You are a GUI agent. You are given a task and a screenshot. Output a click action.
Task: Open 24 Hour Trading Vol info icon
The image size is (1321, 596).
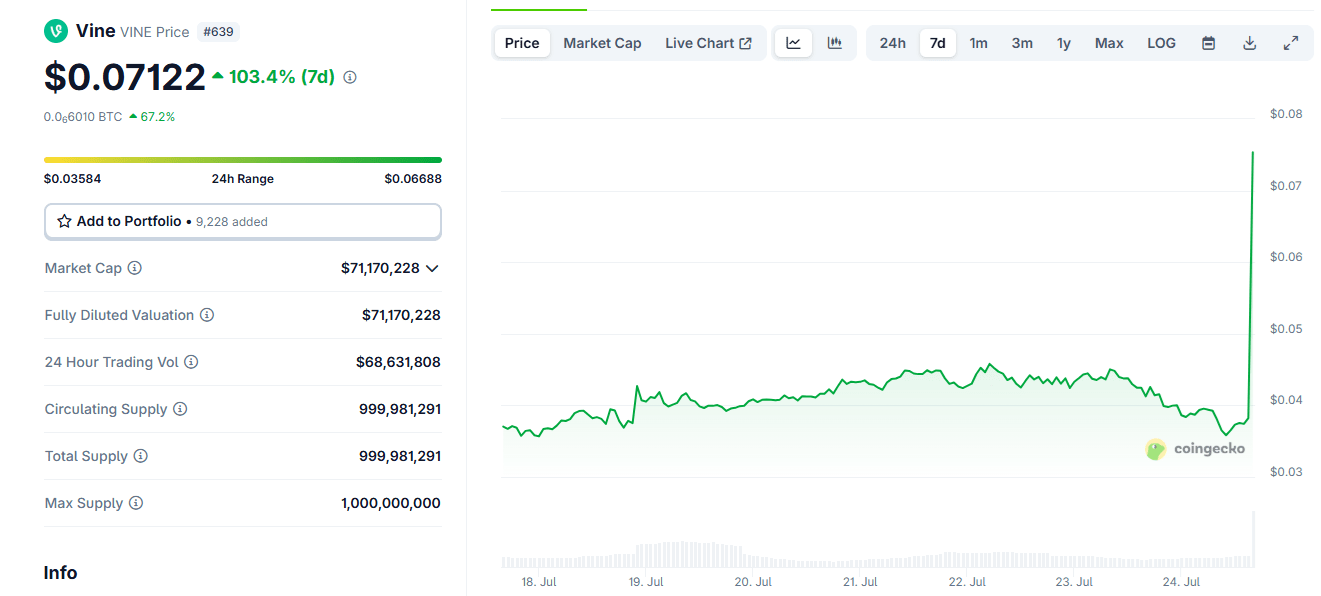(191, 362)
